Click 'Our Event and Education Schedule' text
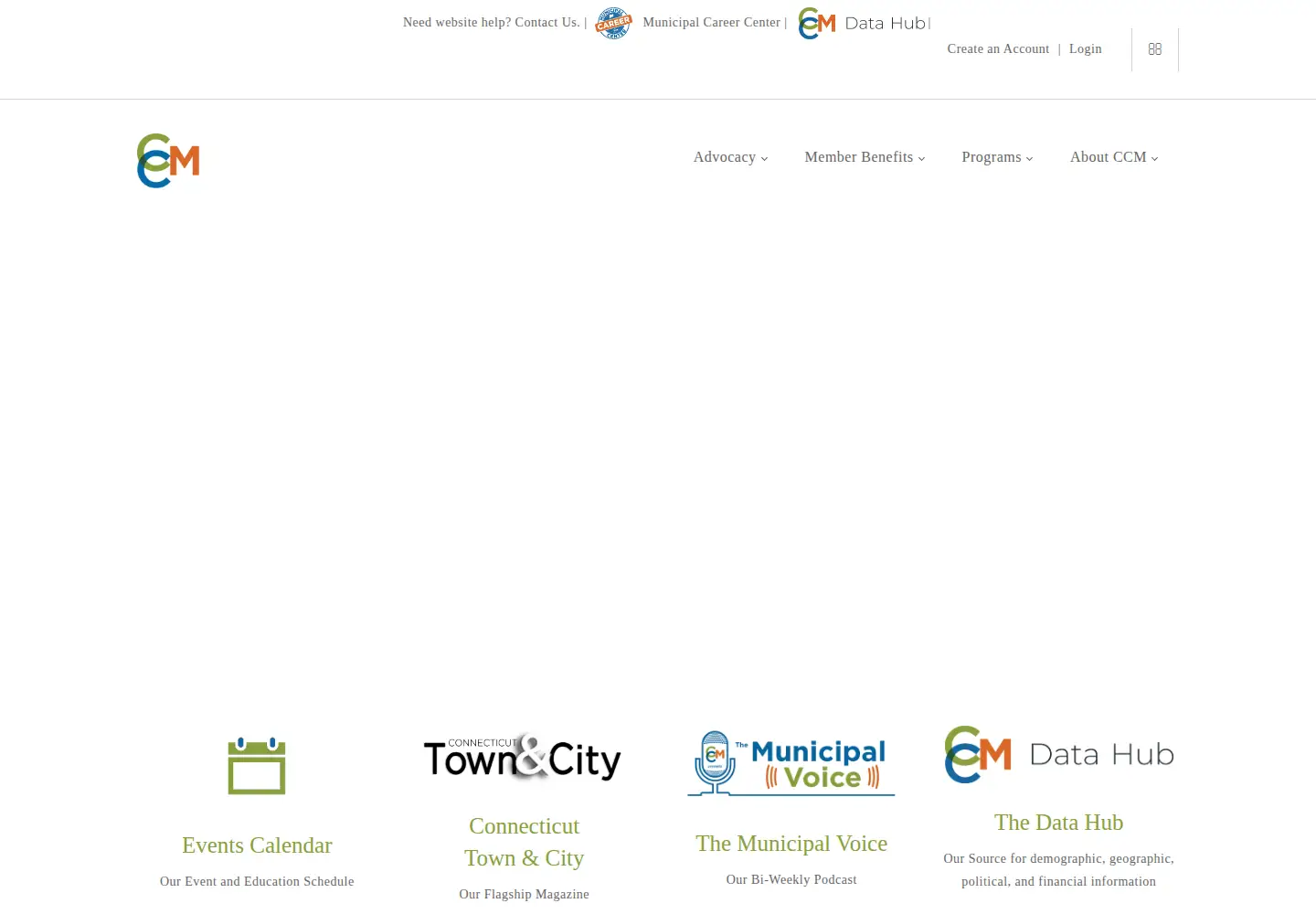This screenshot has width=1316, height=914. (x=257, y=881)
